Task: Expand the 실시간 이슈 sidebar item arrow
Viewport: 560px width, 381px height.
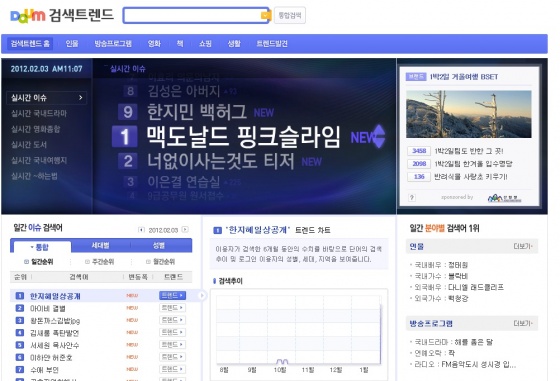Action: (80, 97)
